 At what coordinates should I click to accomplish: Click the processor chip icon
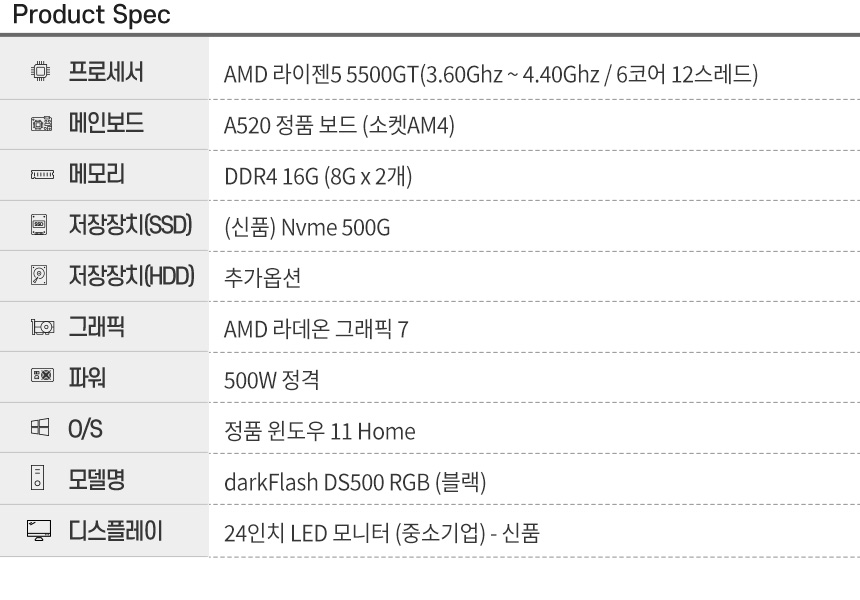[x=41, y=73]
